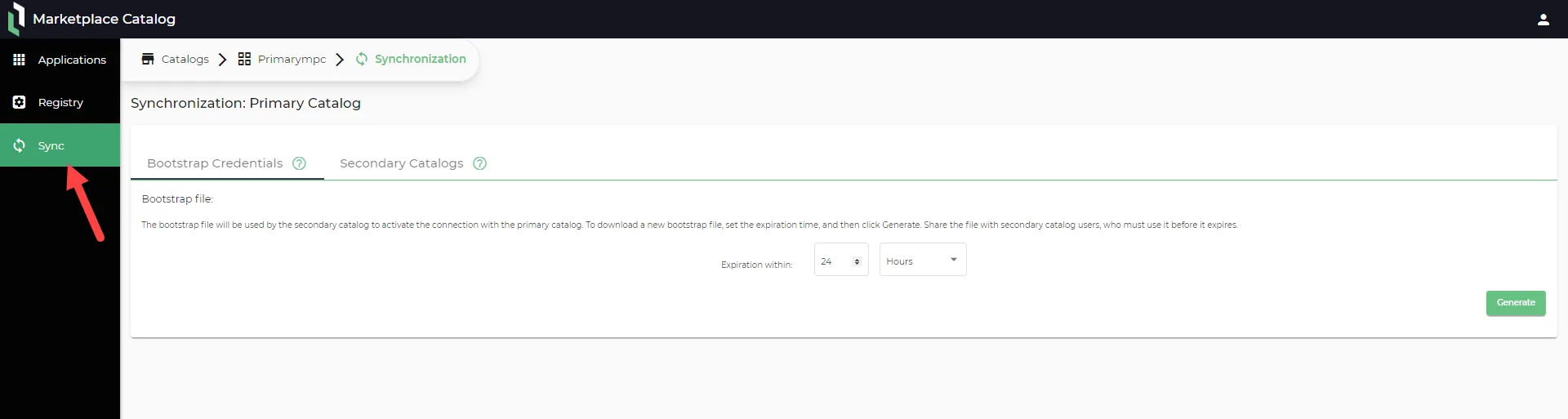Click the Synchronization breadcrumb link
1568x419 pixels.
tap(421, 59)
